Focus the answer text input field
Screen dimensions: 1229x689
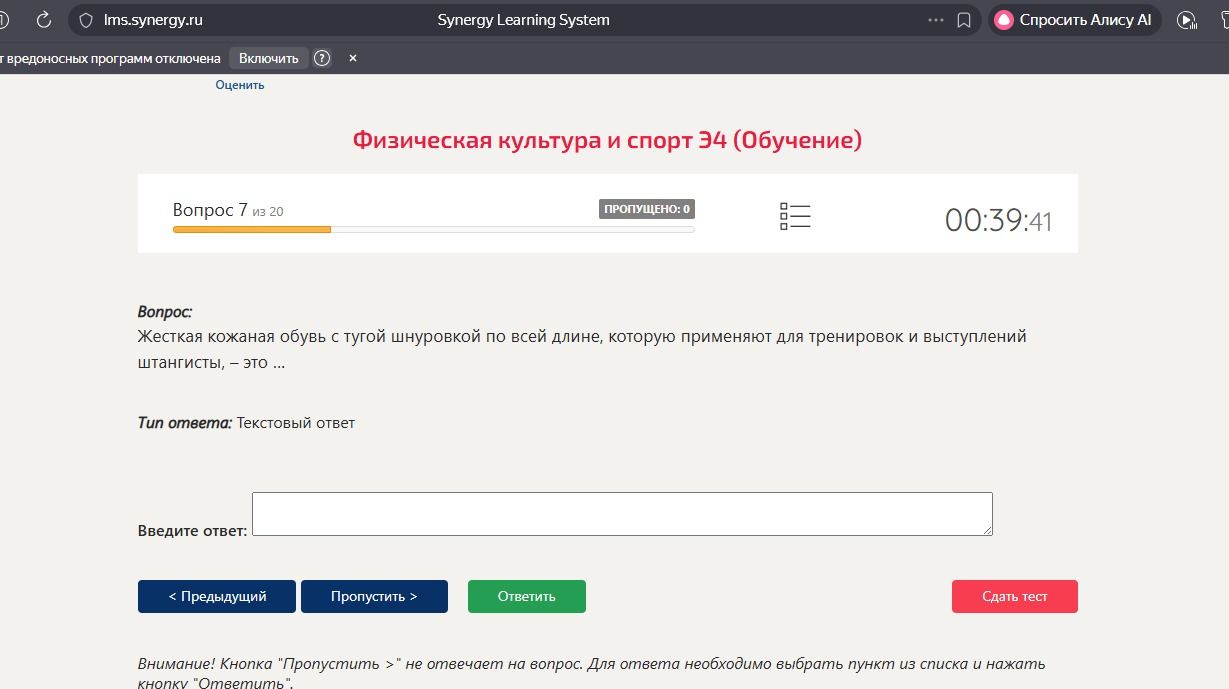point(622,514)
